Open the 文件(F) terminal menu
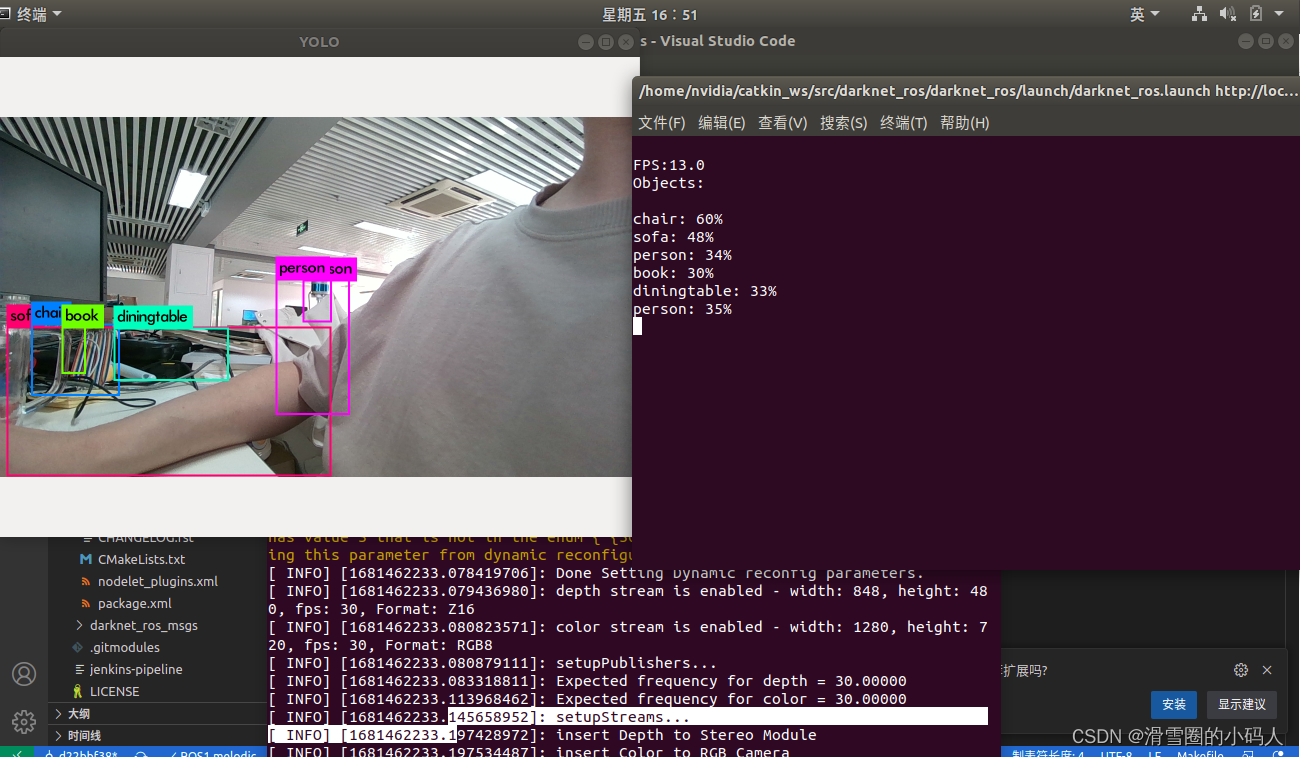This screenshot has height=757, width=1300. [662, 123]
